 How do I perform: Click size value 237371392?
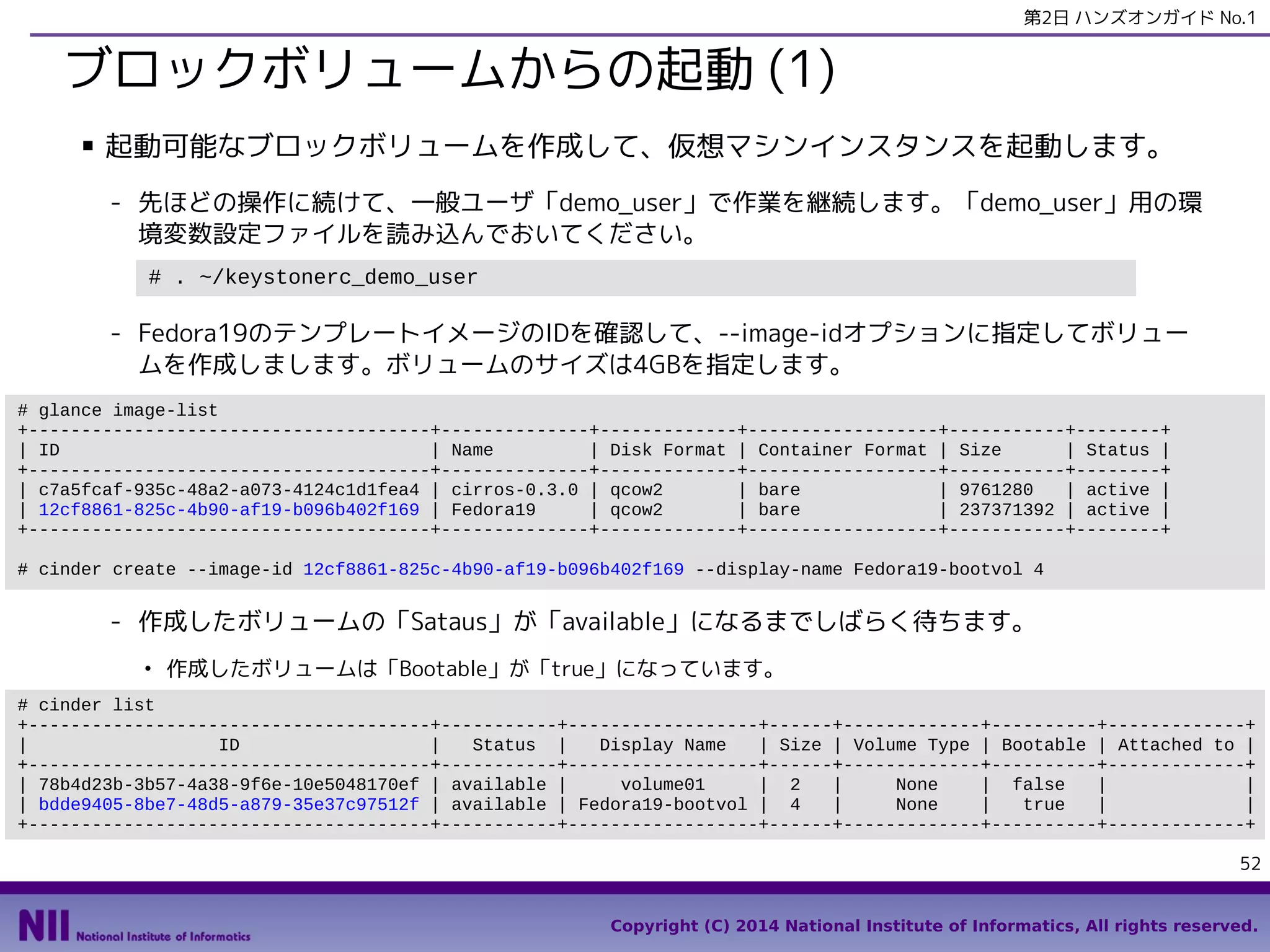click(1006, 509)
